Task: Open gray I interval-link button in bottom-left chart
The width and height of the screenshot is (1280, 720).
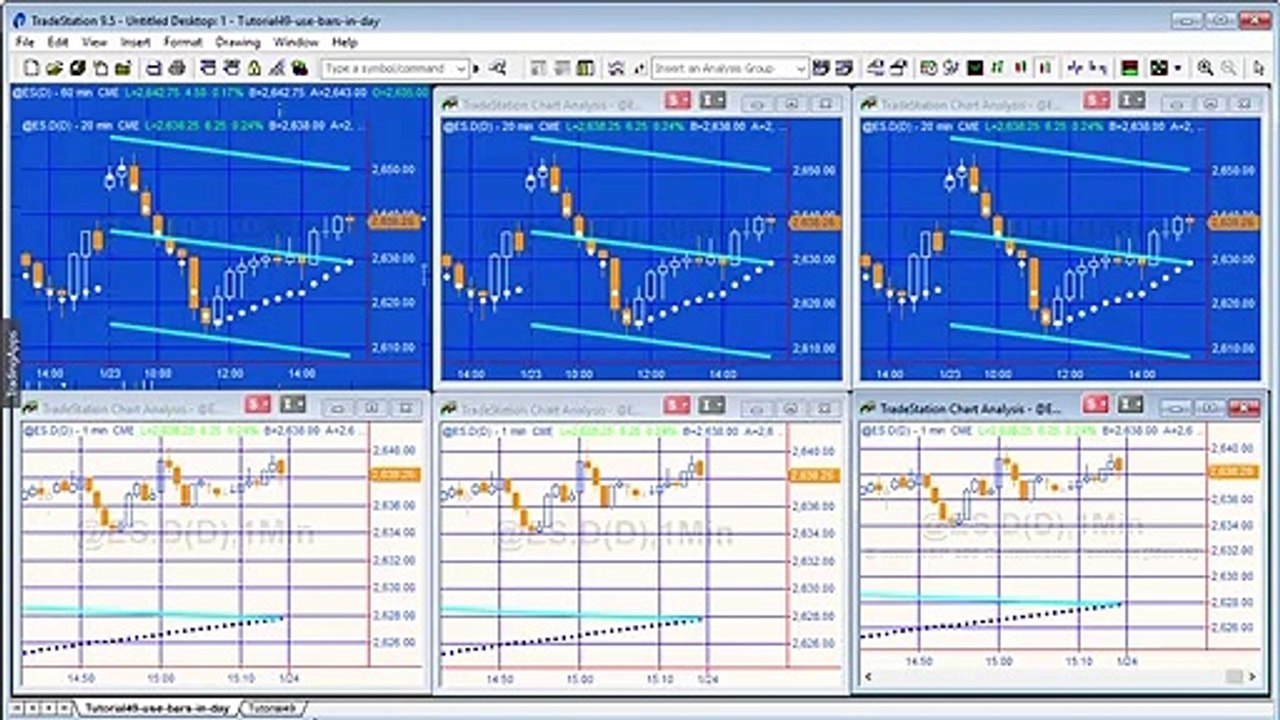Action: pyautogui.click(x=293, y=405)
